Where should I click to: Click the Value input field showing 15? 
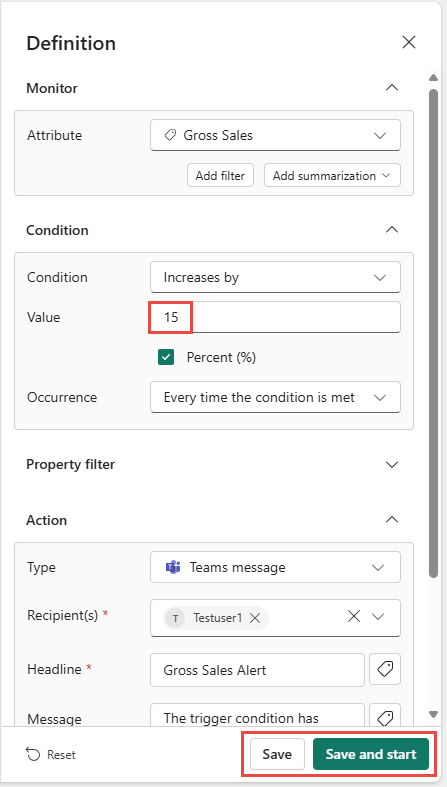click(275, 317)
